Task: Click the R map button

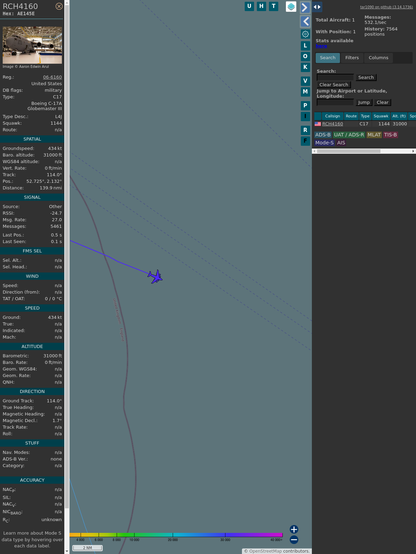Action: click(x=305, y=130)
